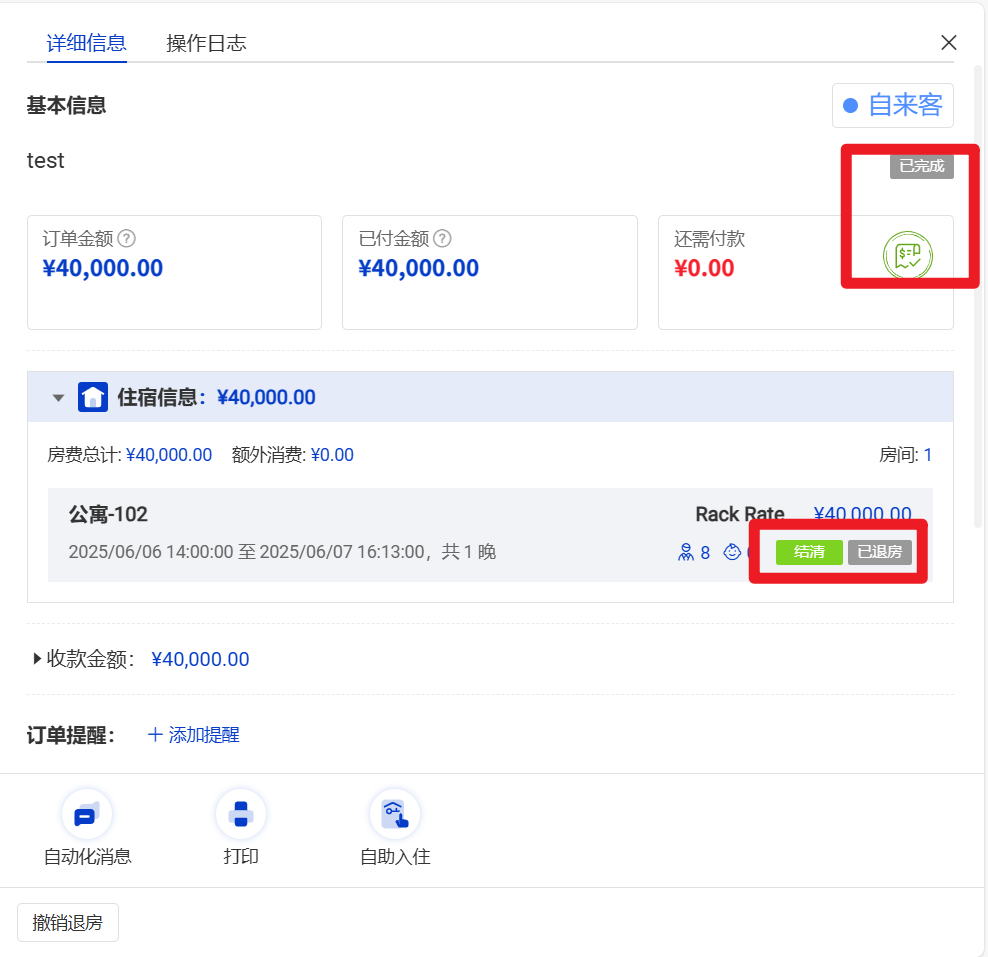Screen dimensions: 988x957
Task: Click the green settled receipt stamp icon
Action: tap(907, 255)
